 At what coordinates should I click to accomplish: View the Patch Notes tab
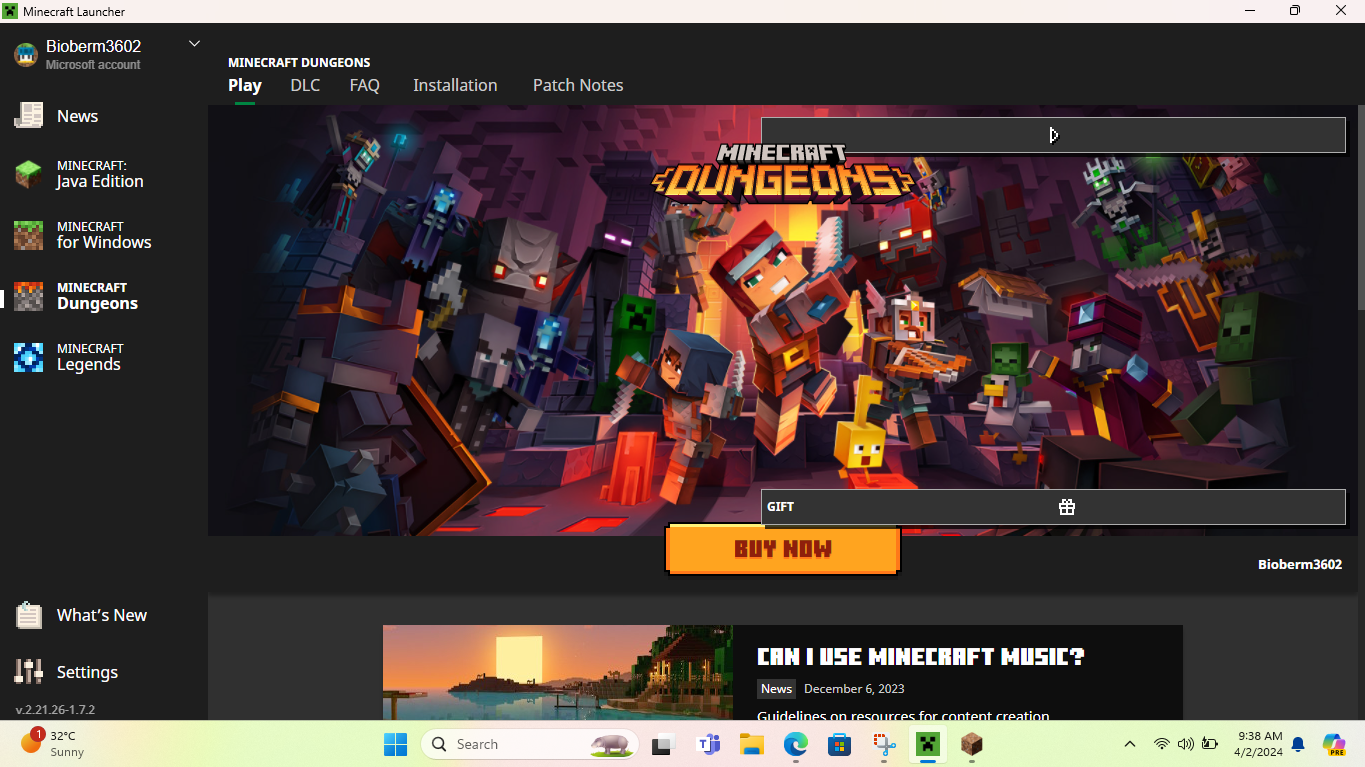pyautogui.click(x=578, y=85)
